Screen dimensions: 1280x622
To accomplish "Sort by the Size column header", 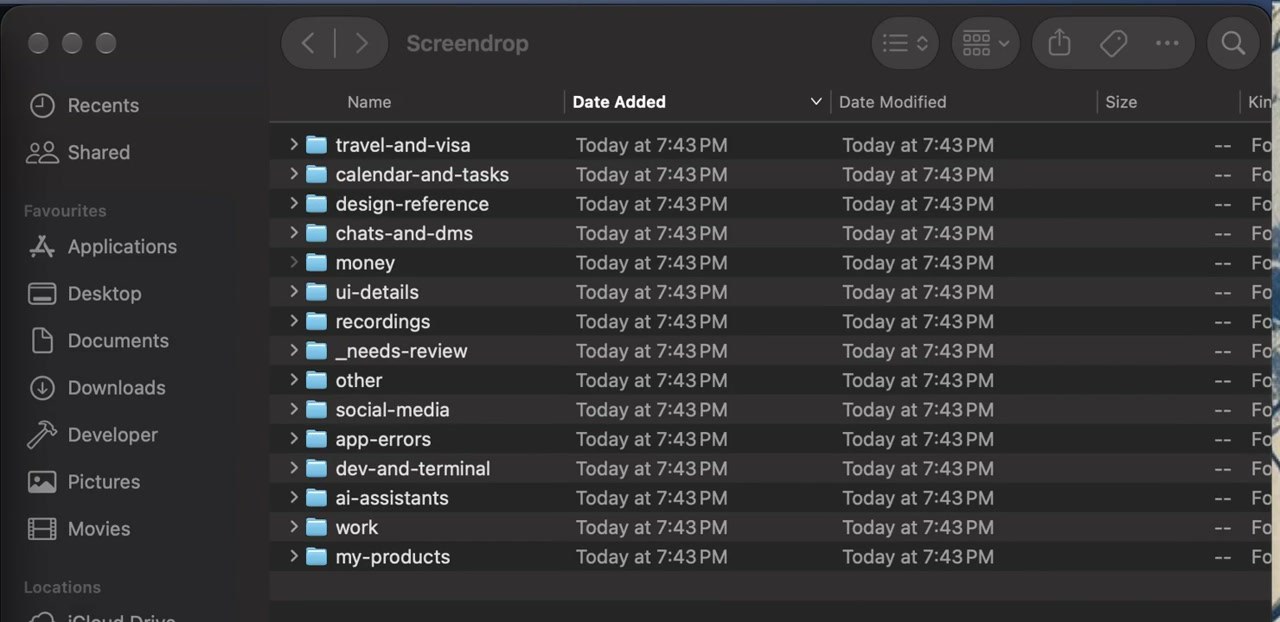I will tap(1121, 102).
